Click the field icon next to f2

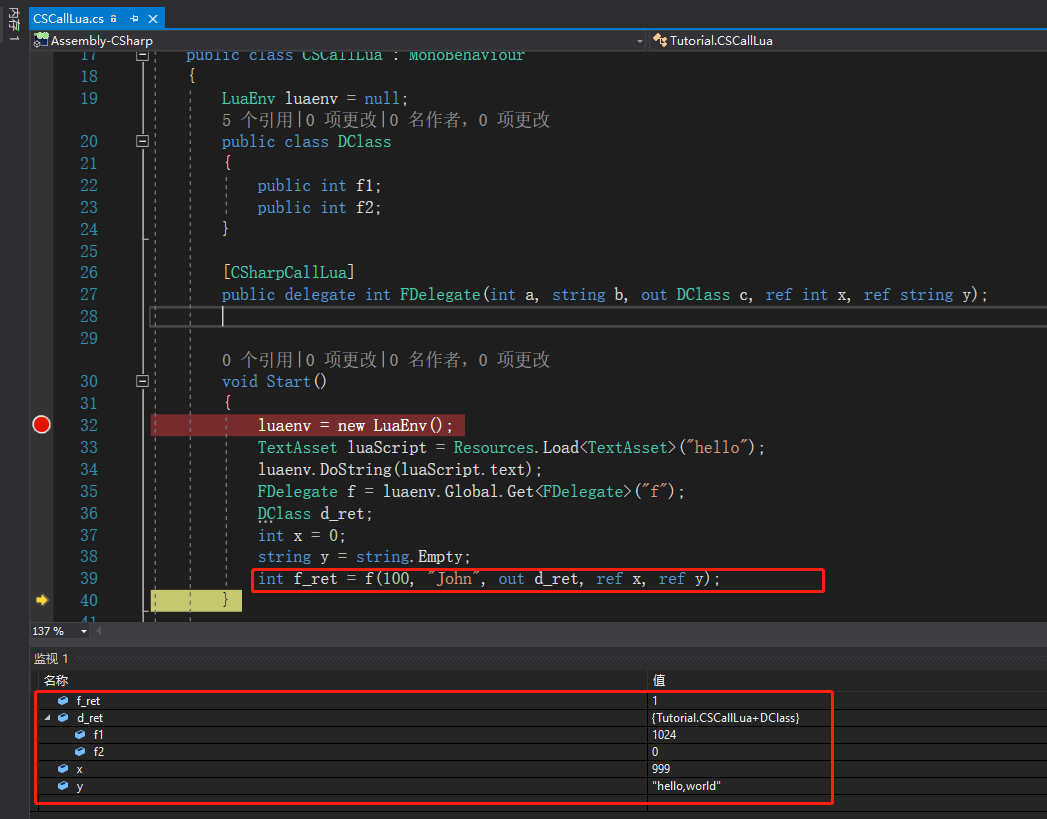coord(80,752)
